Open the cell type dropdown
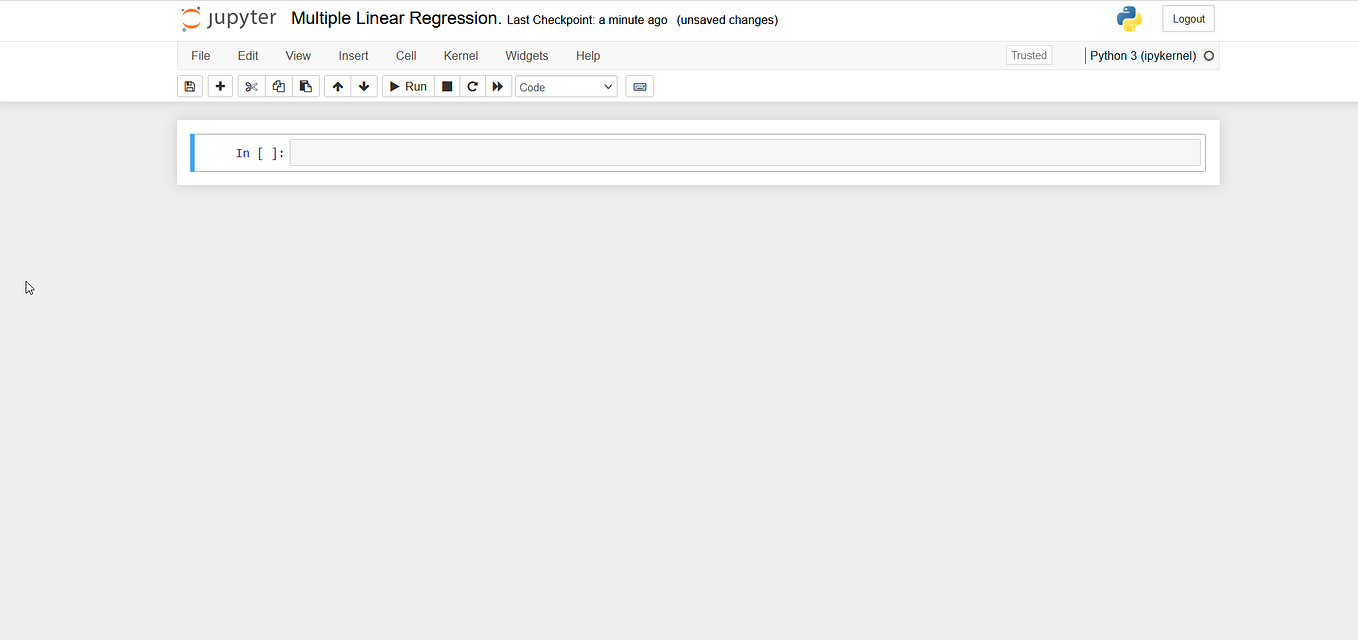 point(565,87)
